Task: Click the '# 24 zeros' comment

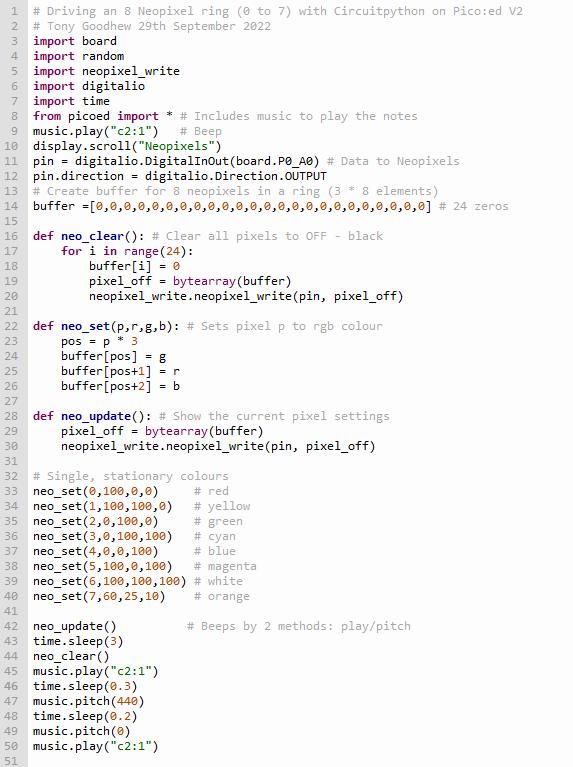Action: click(474, 206)
